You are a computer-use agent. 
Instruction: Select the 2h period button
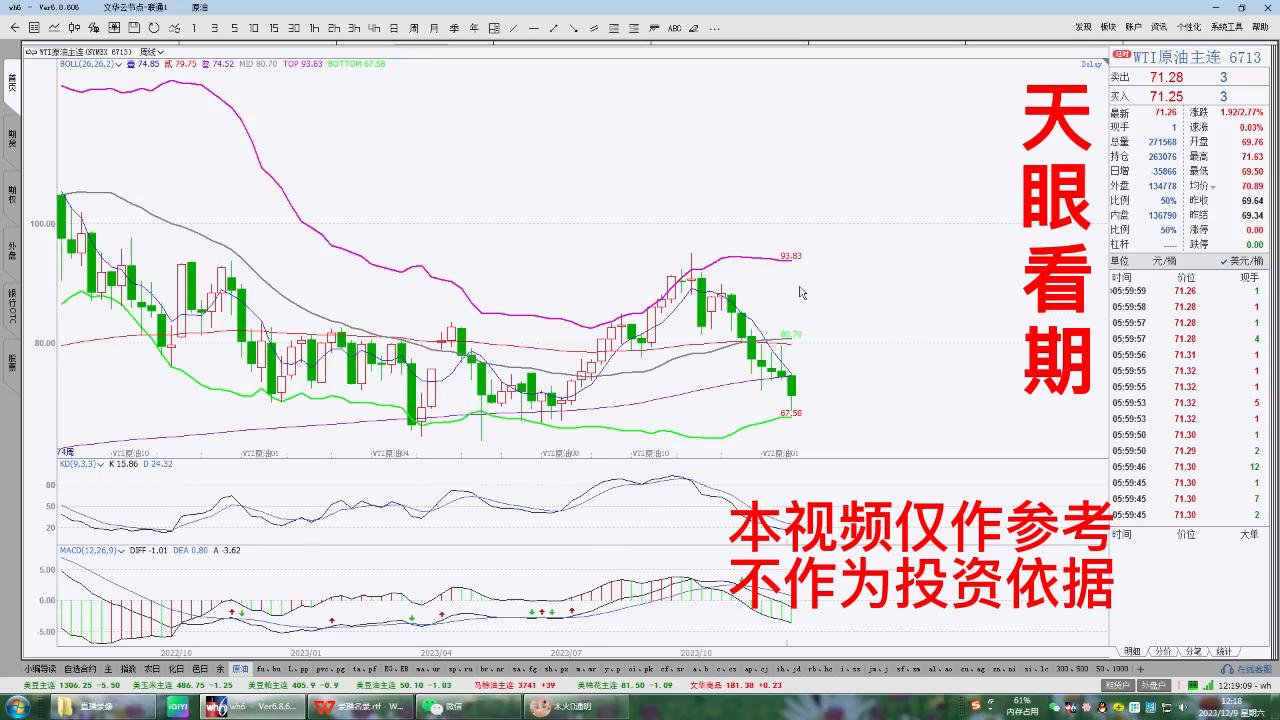[x=334, y=28]
